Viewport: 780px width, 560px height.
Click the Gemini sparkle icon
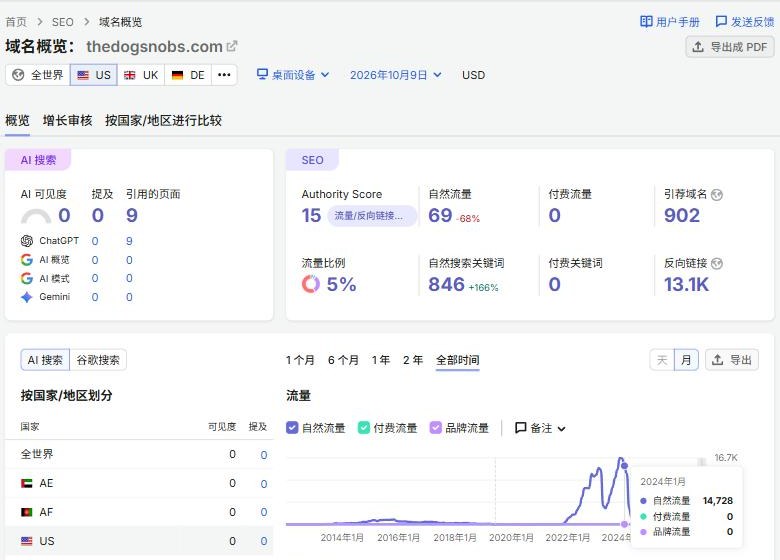tap(27, 297)
